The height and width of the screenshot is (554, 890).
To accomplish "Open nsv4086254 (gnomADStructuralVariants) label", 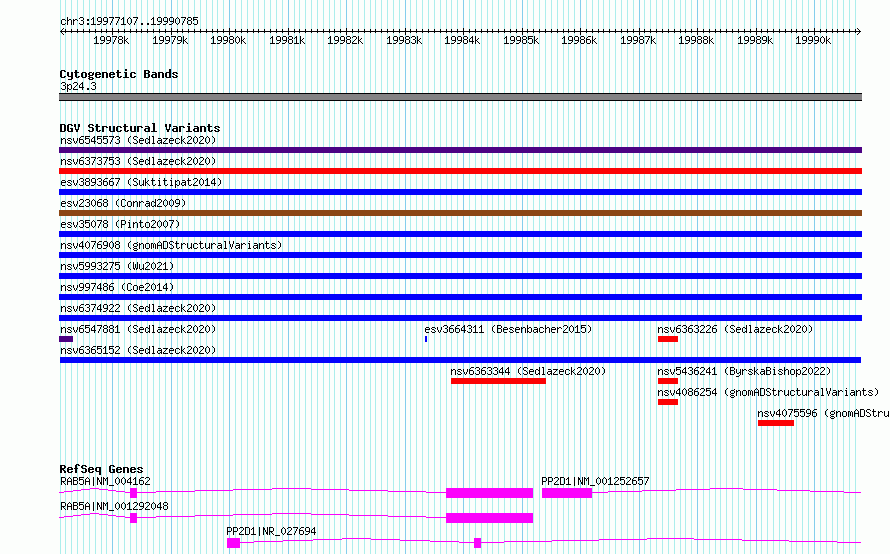I will pyautogui.click(x=768, y=392).
